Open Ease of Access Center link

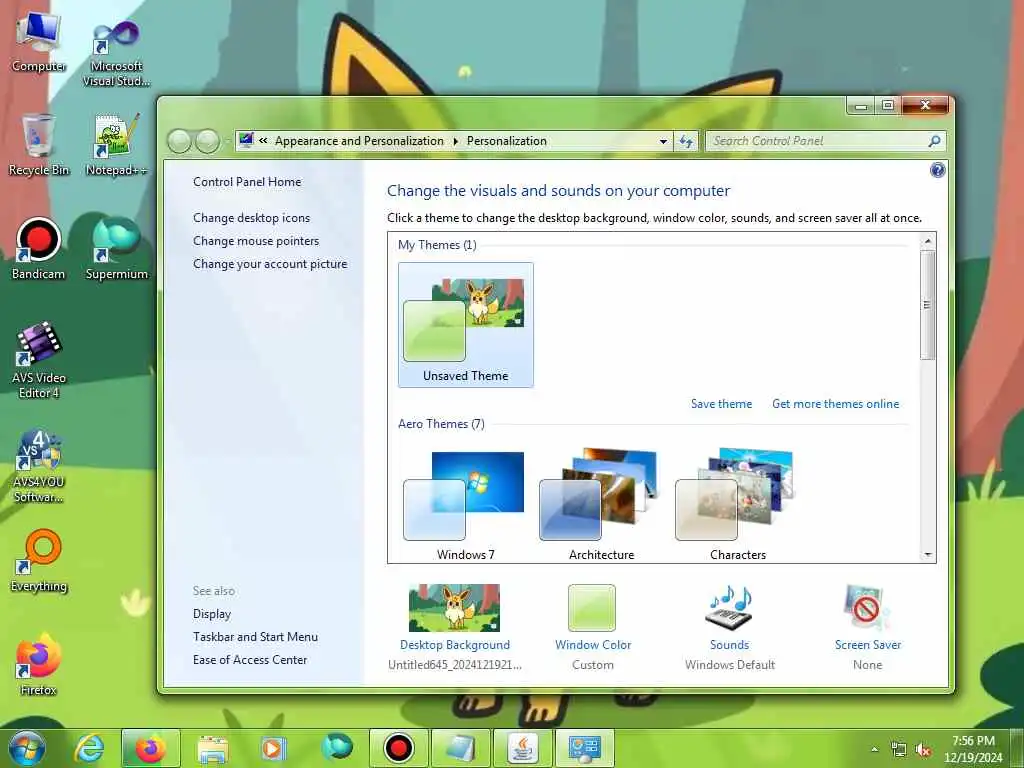point(249,660)
